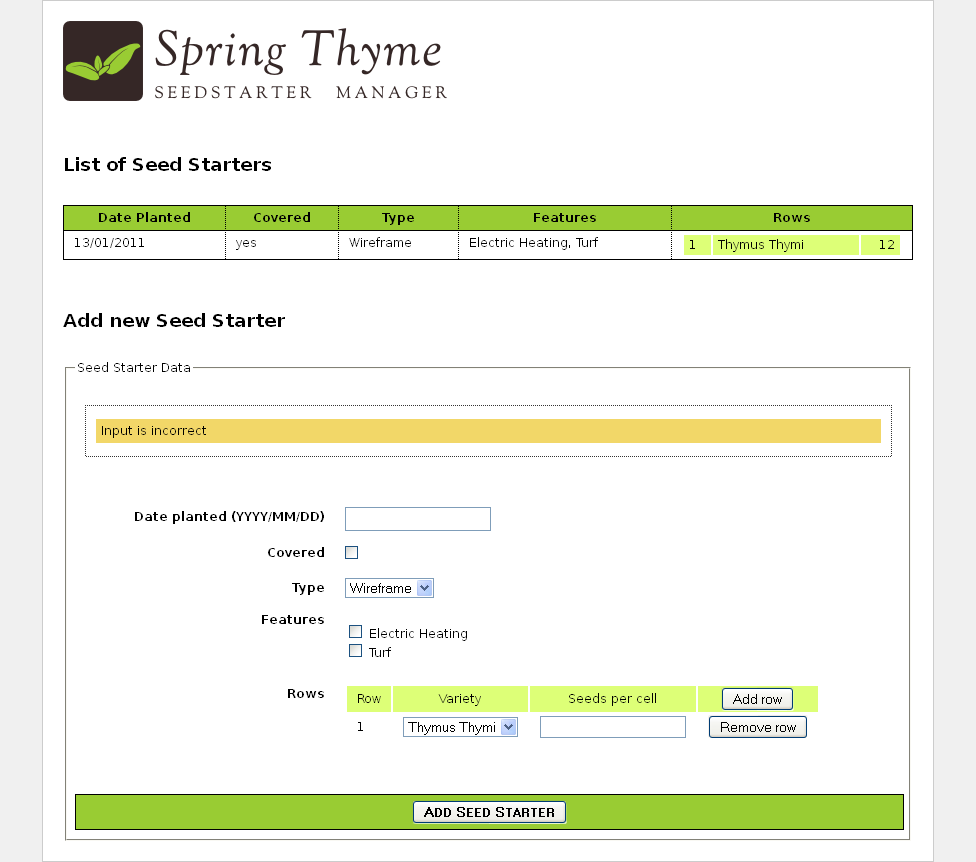Enable the Electric Heating feature

coord(356,631)
